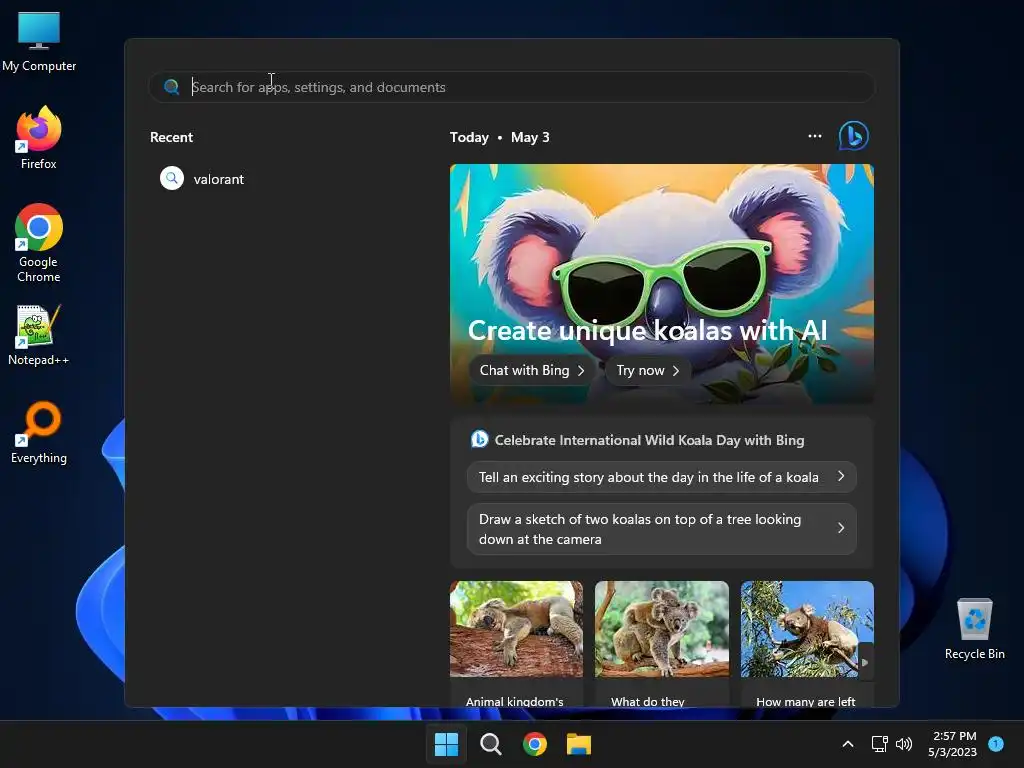Select the Notepad++ desktop shortcut

coord(39,335)
